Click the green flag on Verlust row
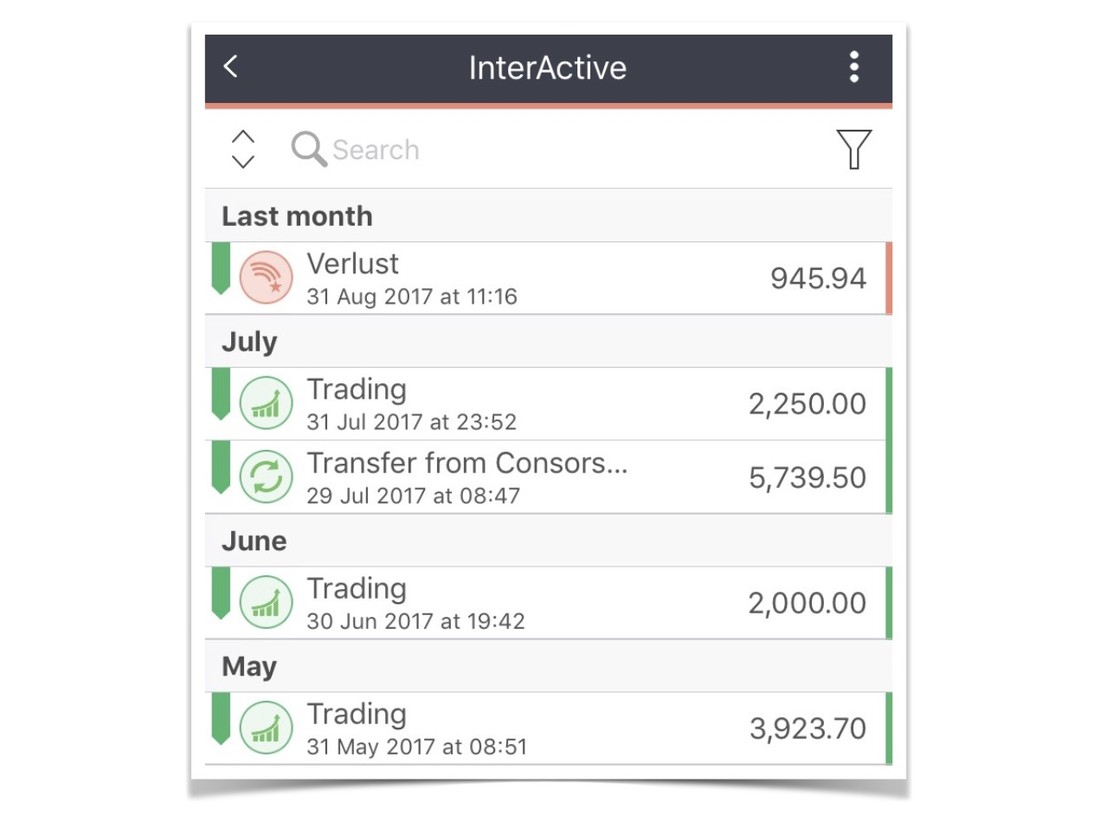 point(221,268)
